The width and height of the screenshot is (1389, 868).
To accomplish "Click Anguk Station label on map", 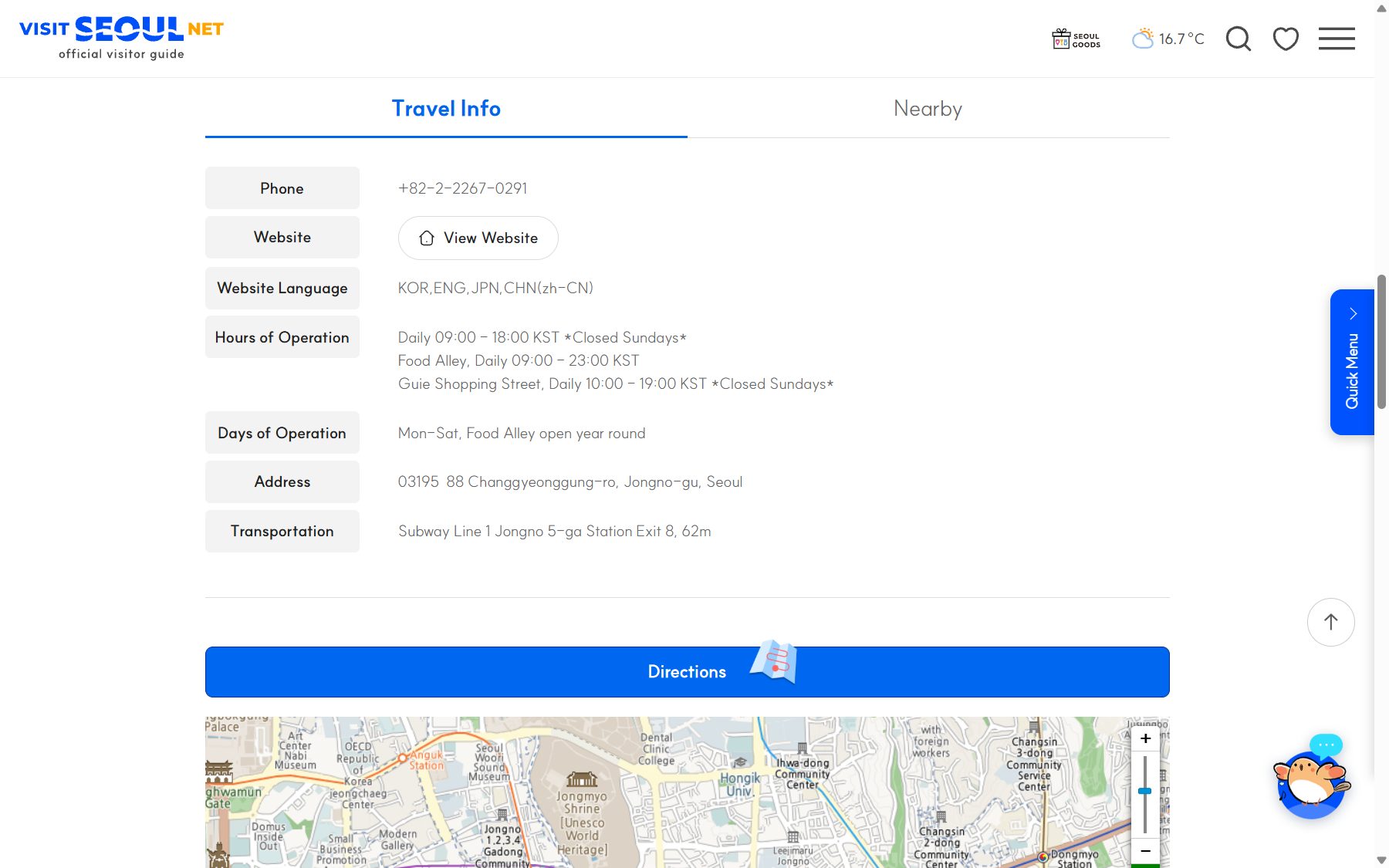I will [426, 761].
